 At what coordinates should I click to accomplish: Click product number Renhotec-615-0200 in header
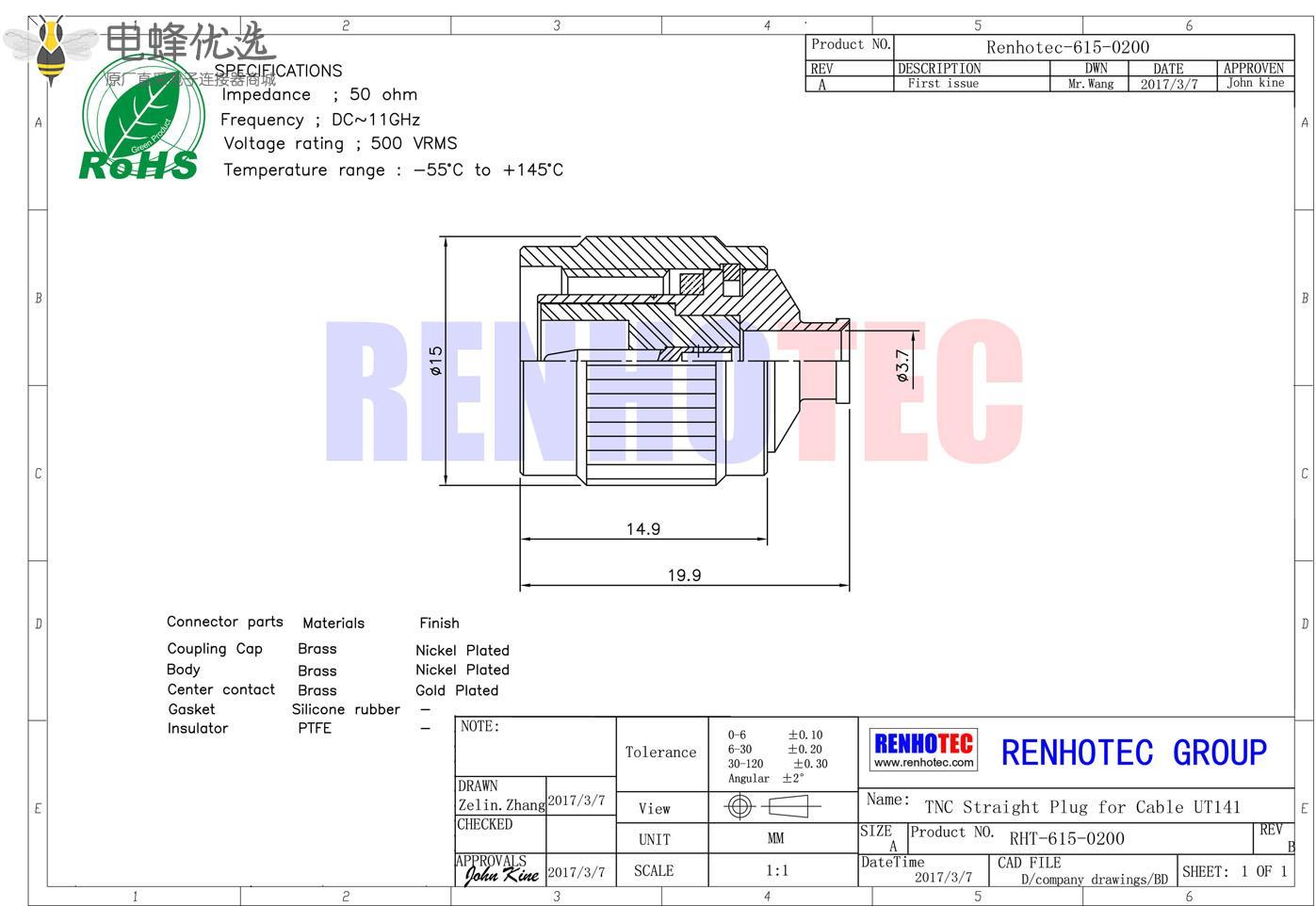[1067, 47]
